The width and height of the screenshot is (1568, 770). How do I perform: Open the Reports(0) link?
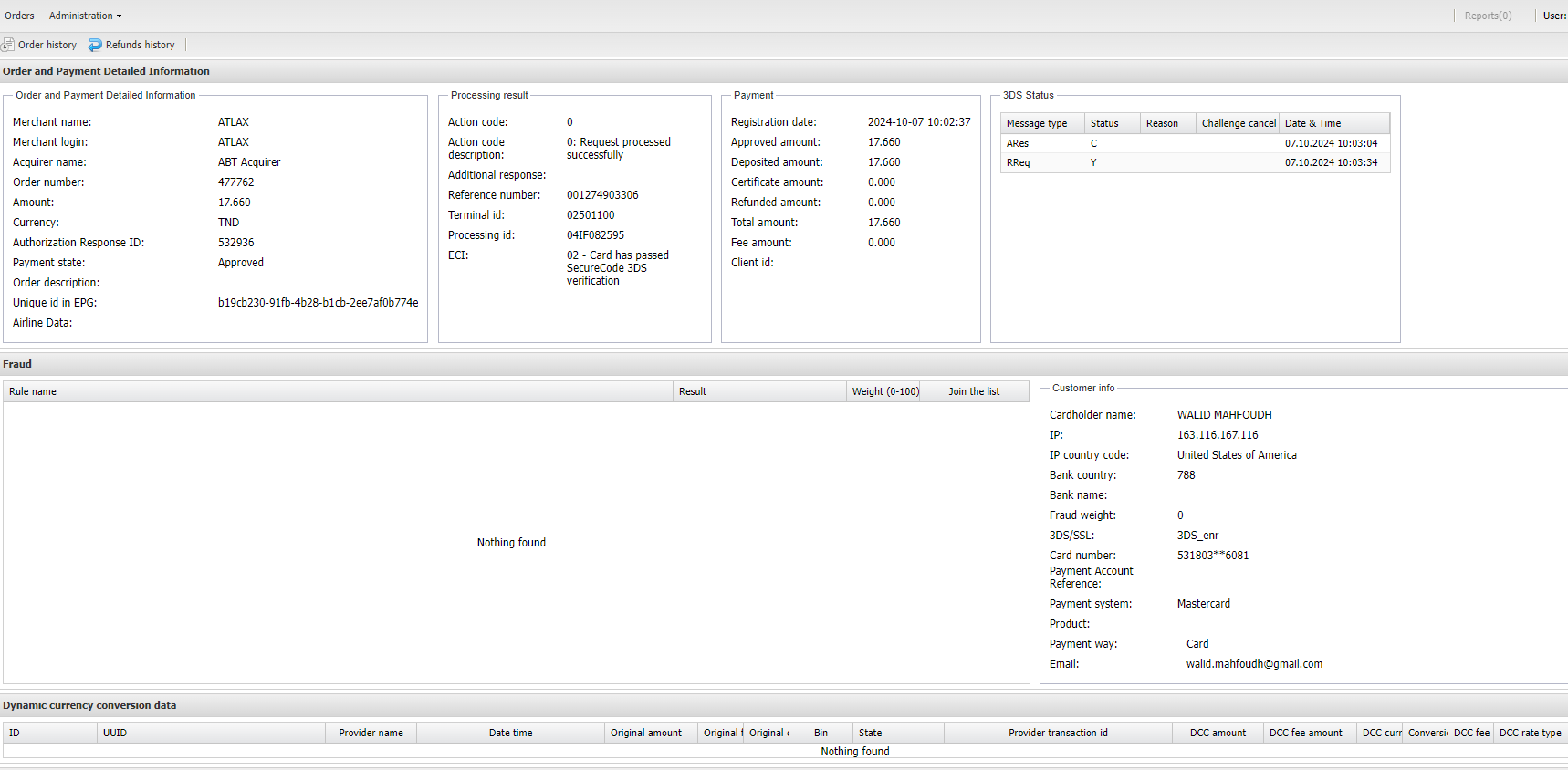point(1487,16)
